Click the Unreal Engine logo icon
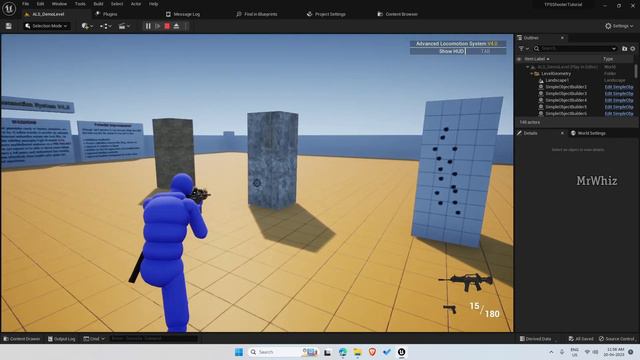 point(9,9)
